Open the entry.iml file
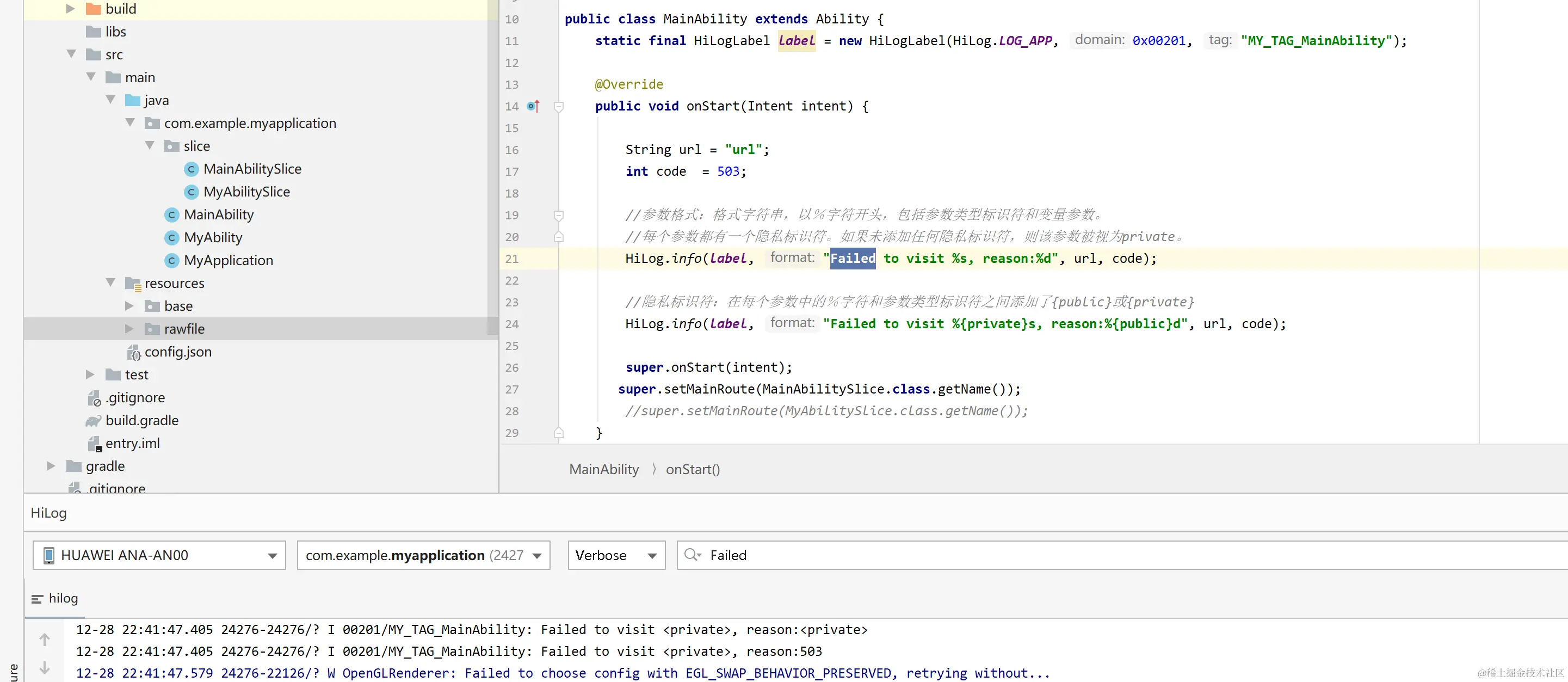This screenshot has height=682, width=1568. 132,443
